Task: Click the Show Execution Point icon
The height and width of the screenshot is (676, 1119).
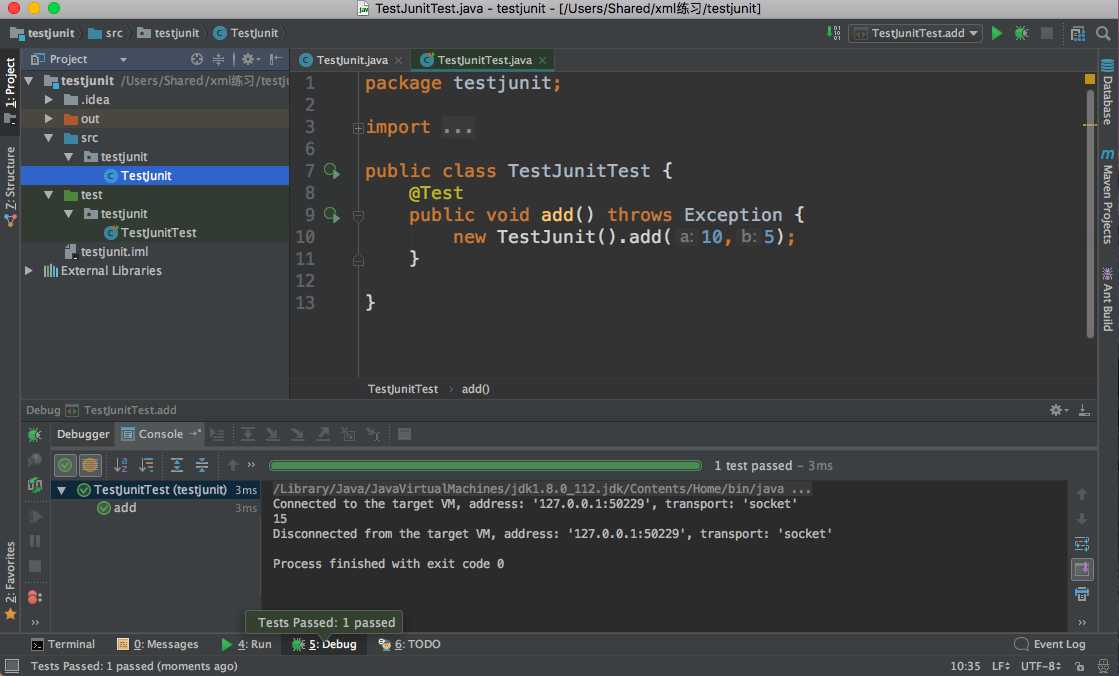Action: pos(217,434)
